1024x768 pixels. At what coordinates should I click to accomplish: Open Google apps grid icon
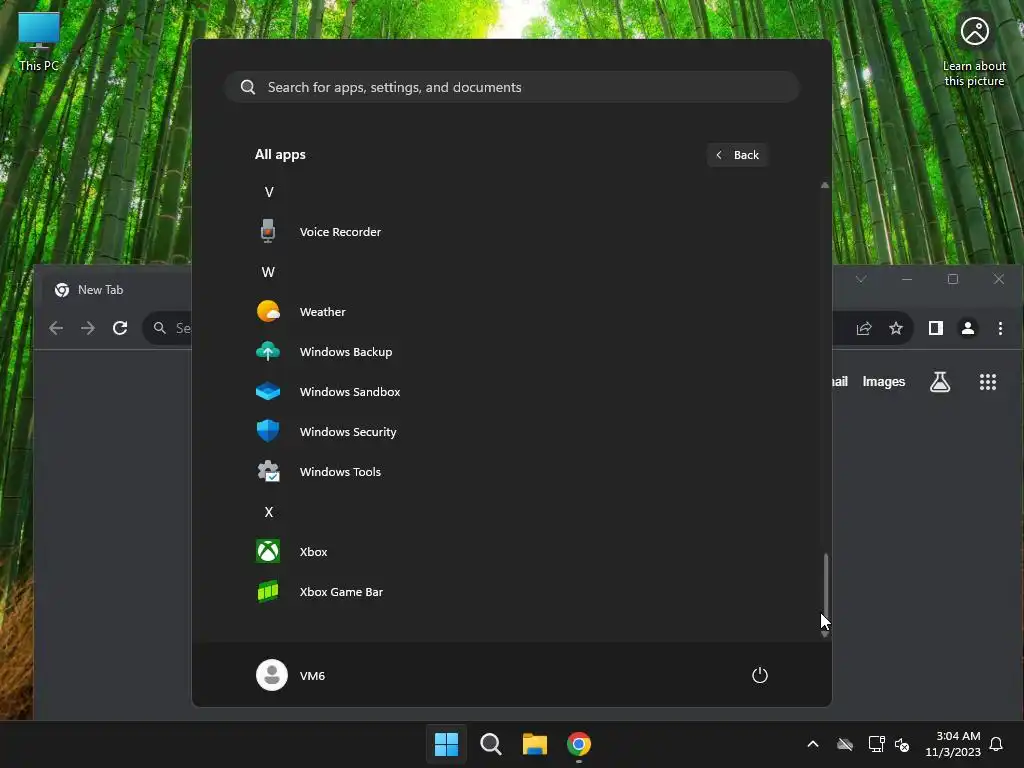[x=988, y=382]
